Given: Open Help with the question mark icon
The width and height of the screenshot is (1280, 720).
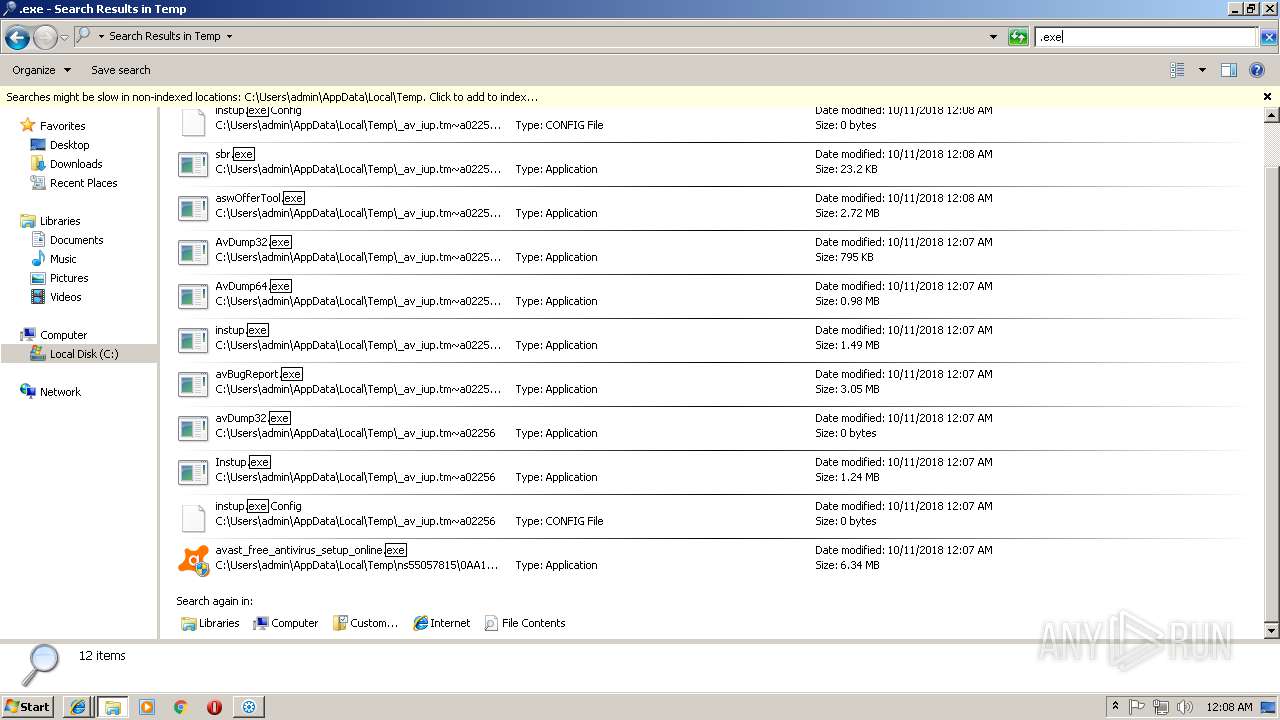Looking at the screenshot, I should tap(1258, 70).
